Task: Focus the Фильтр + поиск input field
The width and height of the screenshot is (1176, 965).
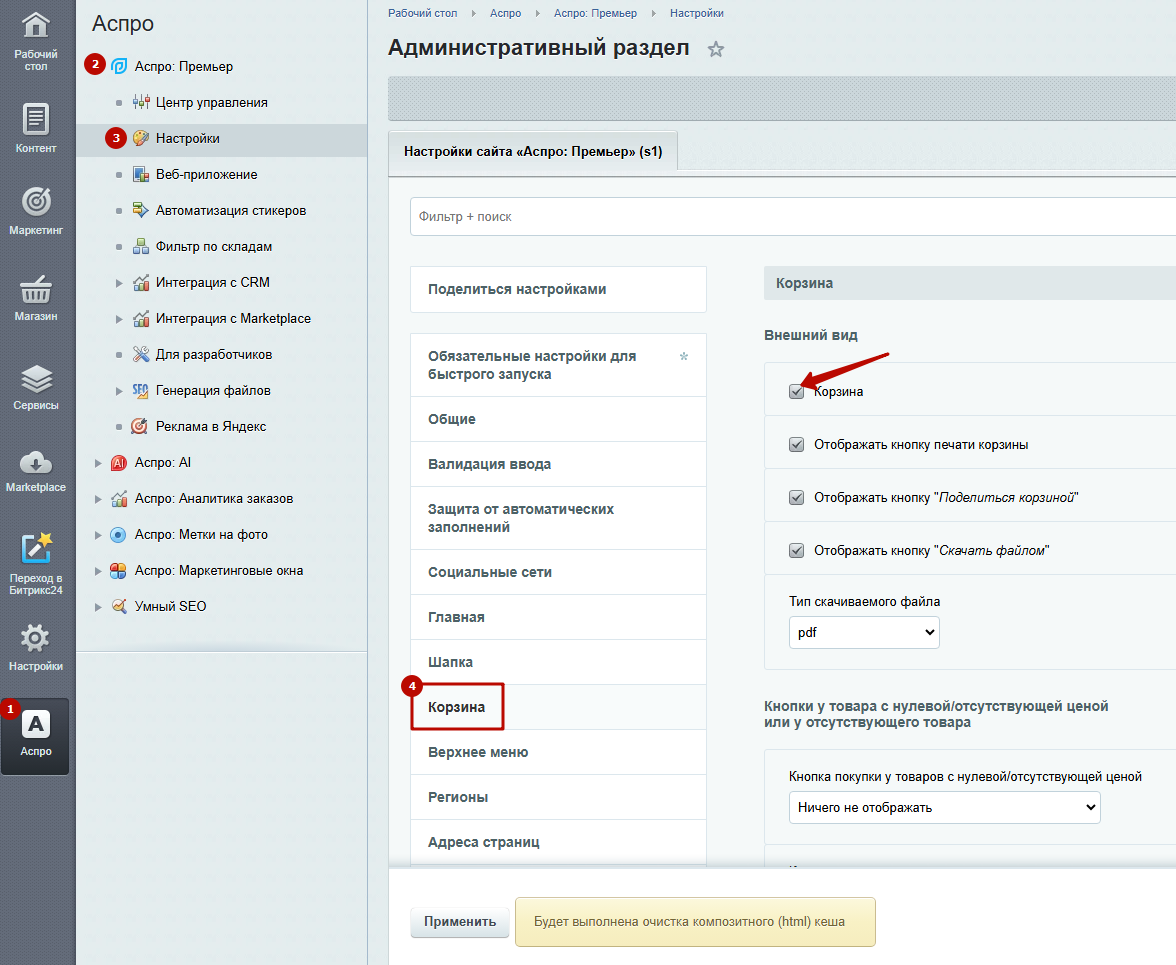Action: pos(793,217)
